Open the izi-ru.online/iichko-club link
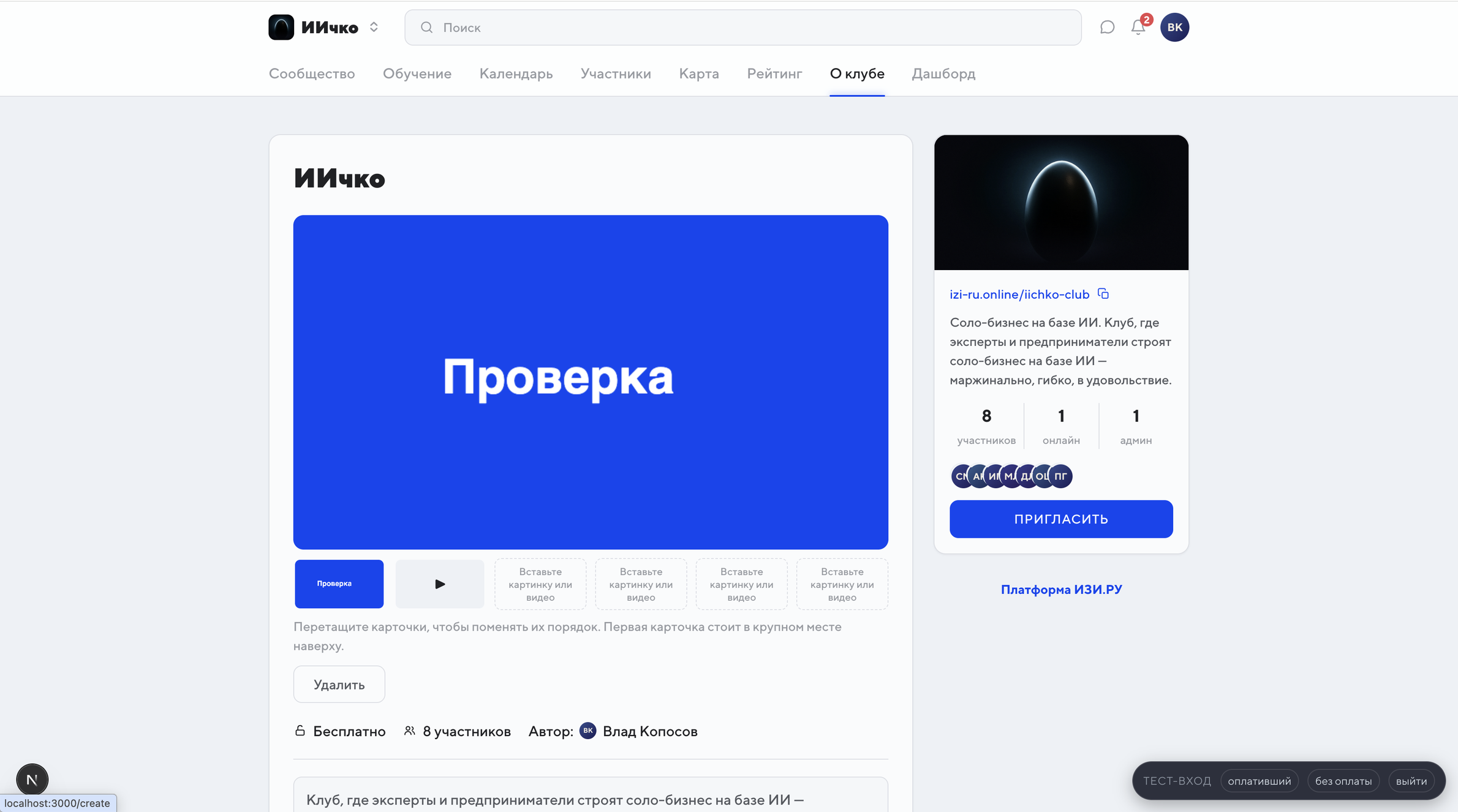Screen dimensions: 1458x812 (1019, 295)
